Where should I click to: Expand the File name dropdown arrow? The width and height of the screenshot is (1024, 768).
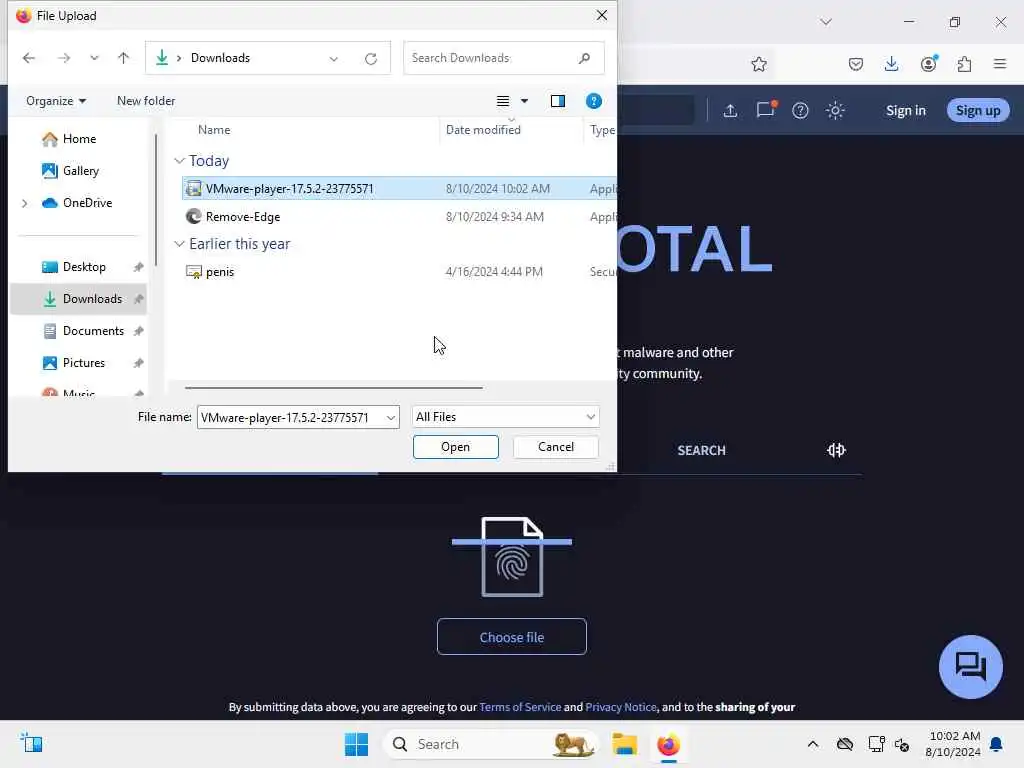click(391, 417)
